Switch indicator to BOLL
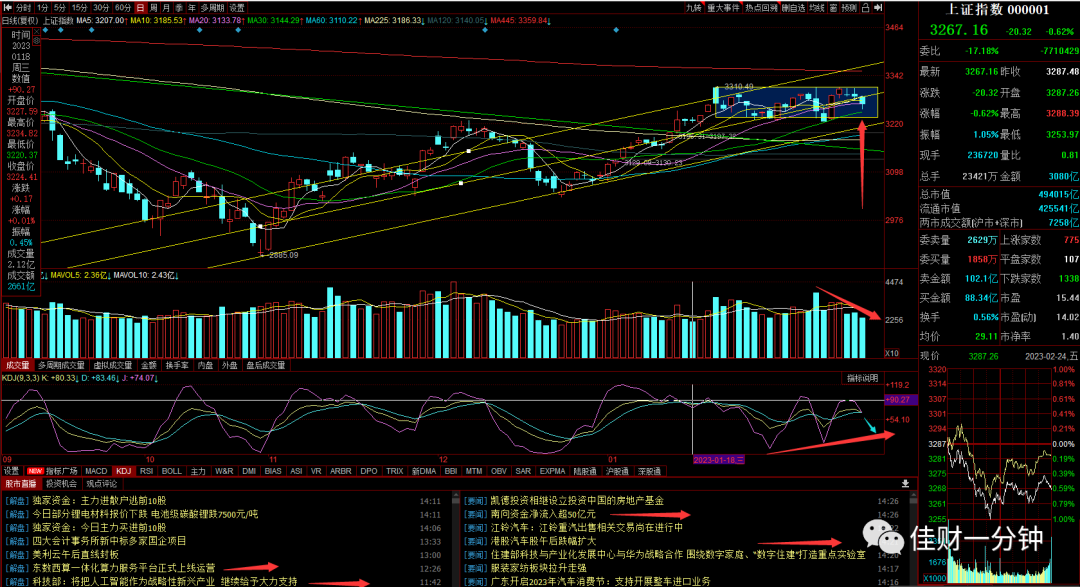 click(172, 471)
